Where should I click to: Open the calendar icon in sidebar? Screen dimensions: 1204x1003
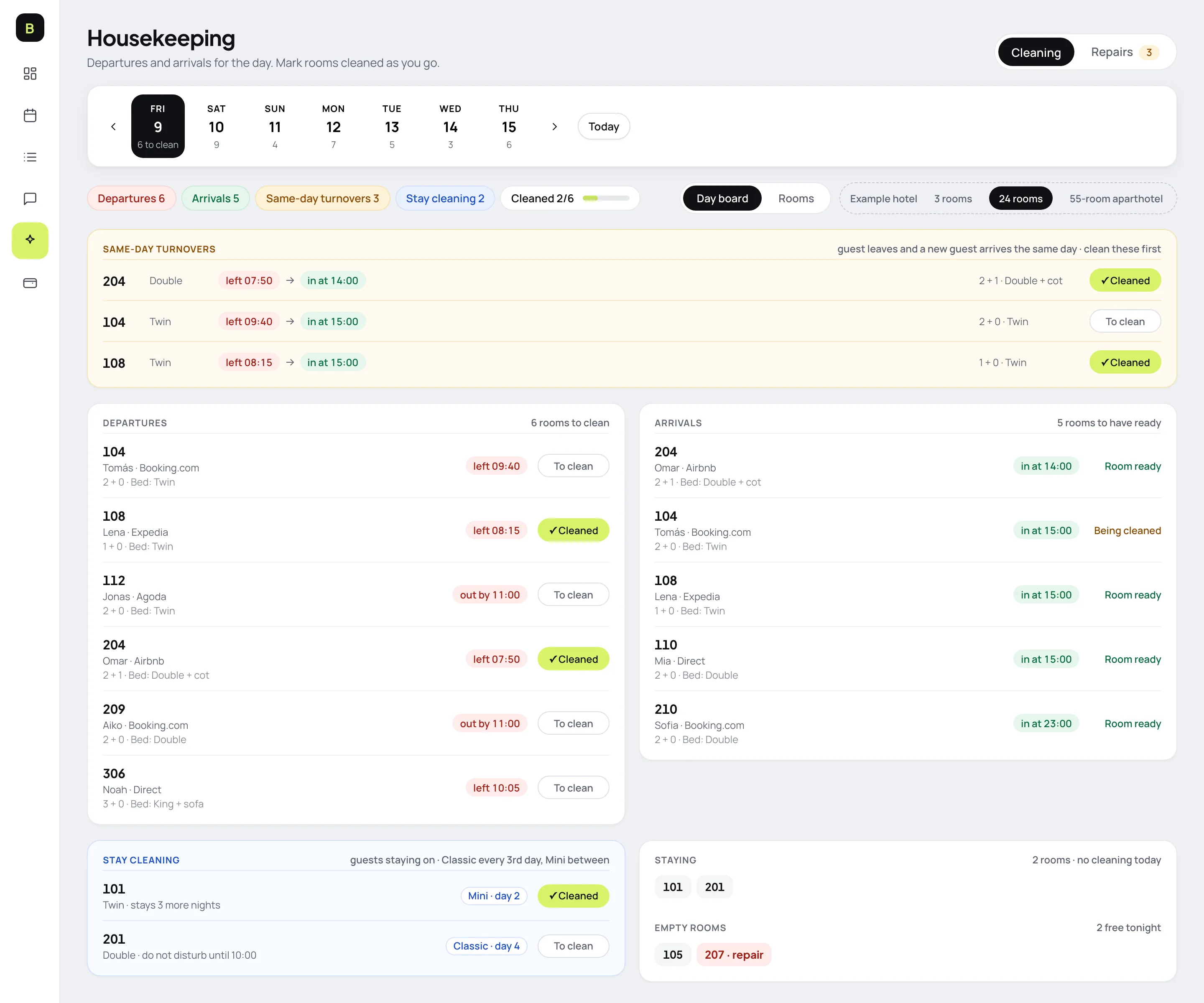click(x=30, y=115)
